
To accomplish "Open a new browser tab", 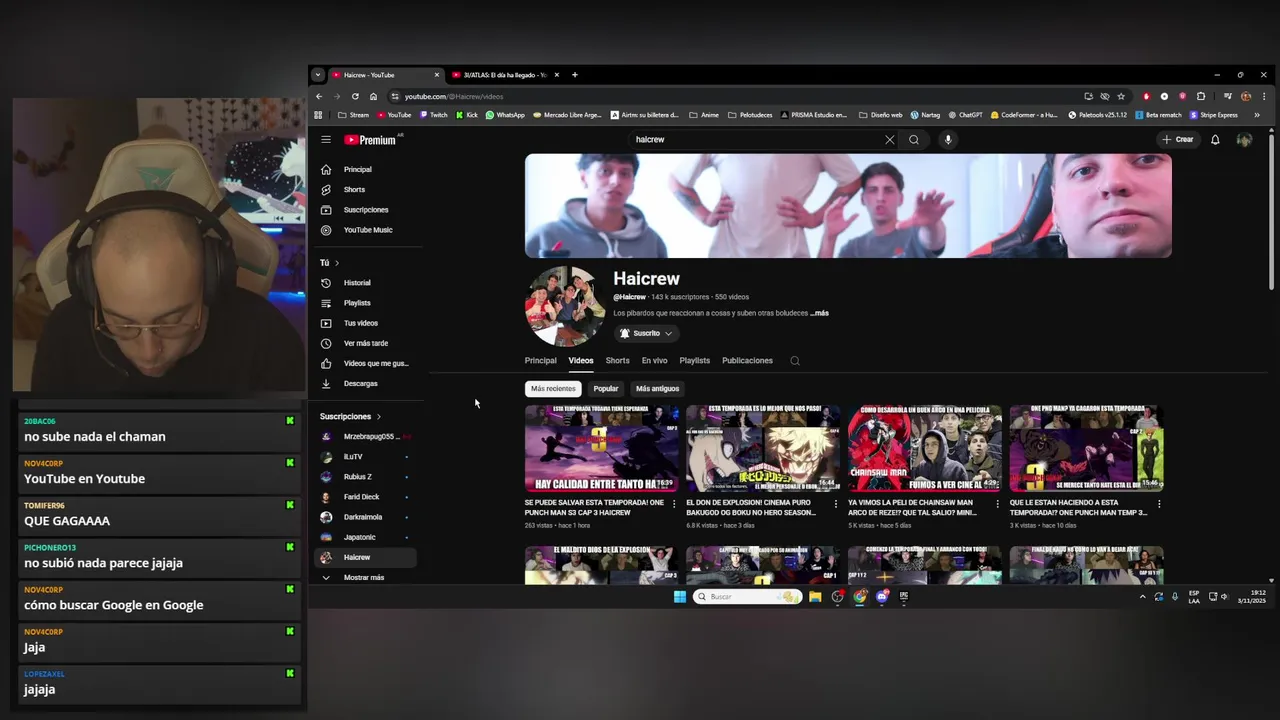I will [x=575, y=75].
